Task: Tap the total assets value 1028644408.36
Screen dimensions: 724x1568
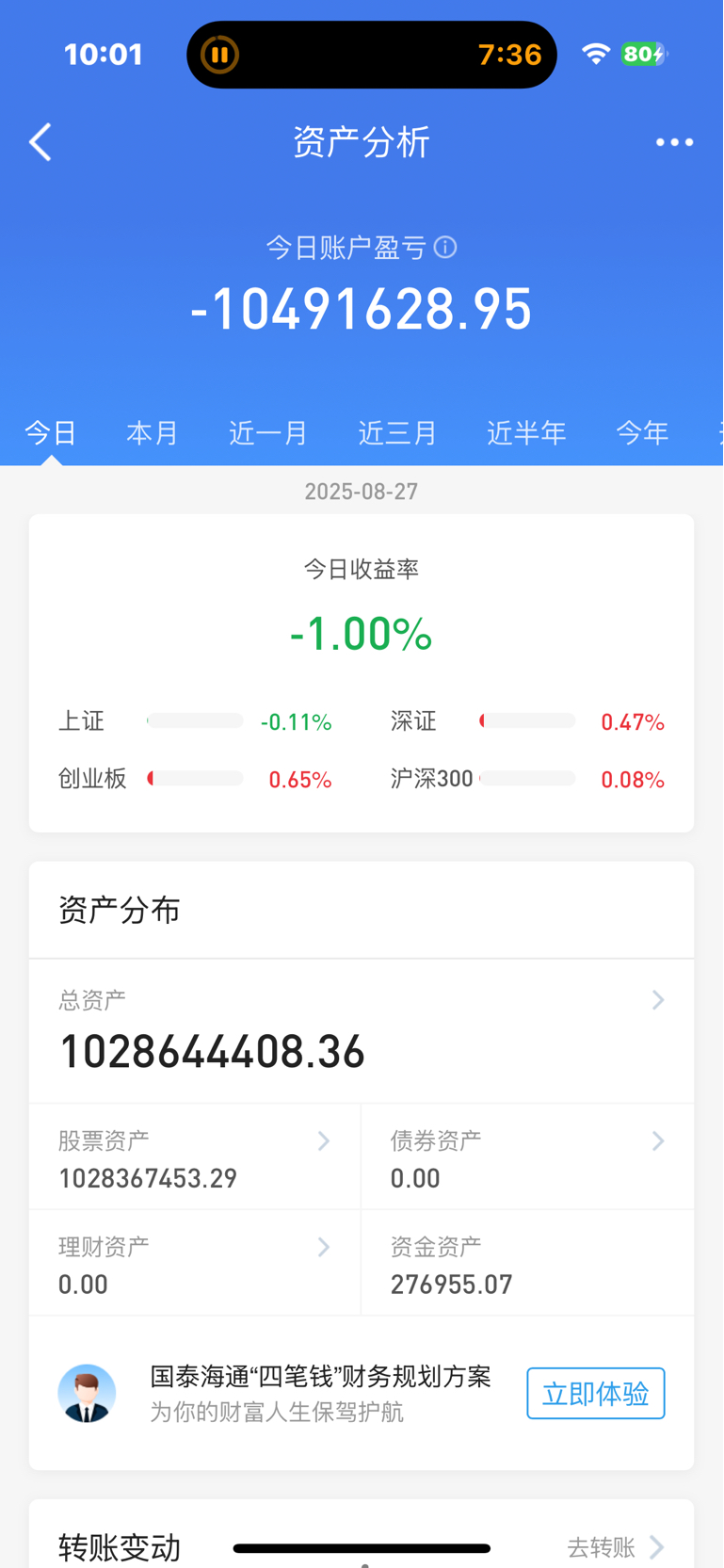Action: click(x=212, y=1052)
